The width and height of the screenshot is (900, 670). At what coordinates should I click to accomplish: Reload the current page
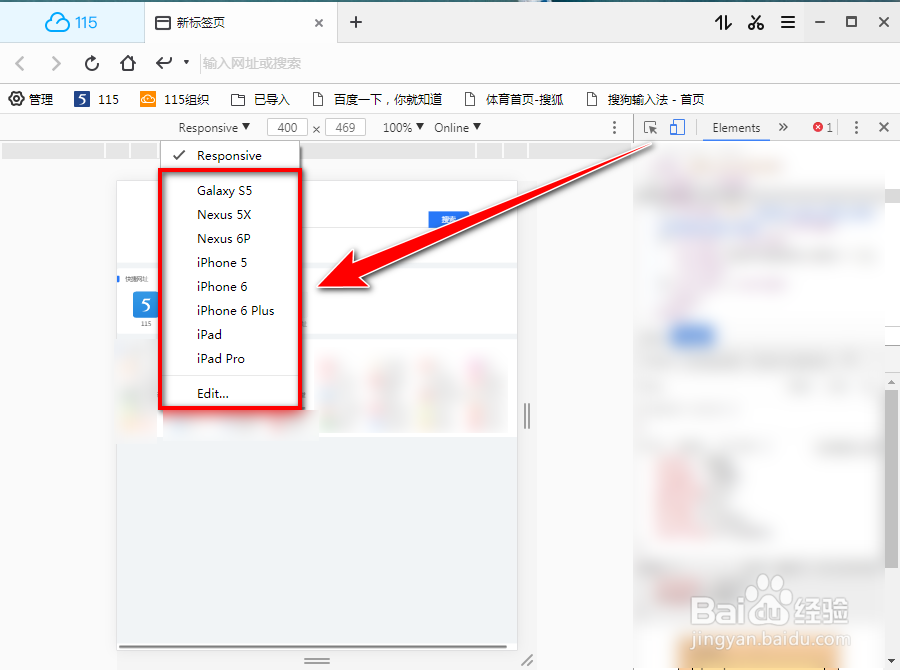(x=92, y=63)
